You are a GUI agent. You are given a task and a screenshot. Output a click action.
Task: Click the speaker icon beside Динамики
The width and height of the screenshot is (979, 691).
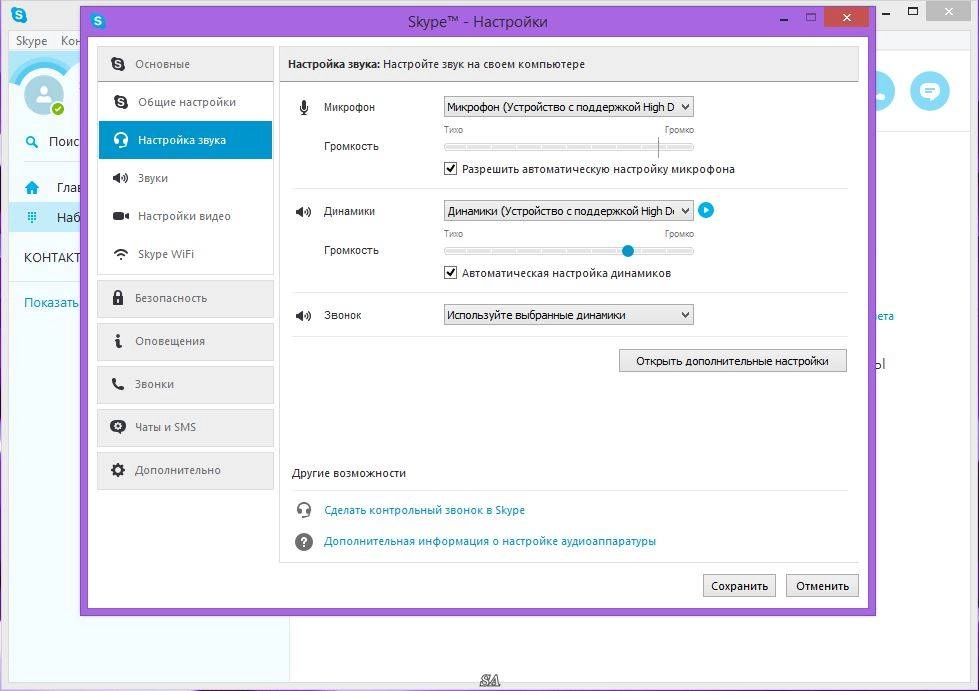click(x=303, y=212)
